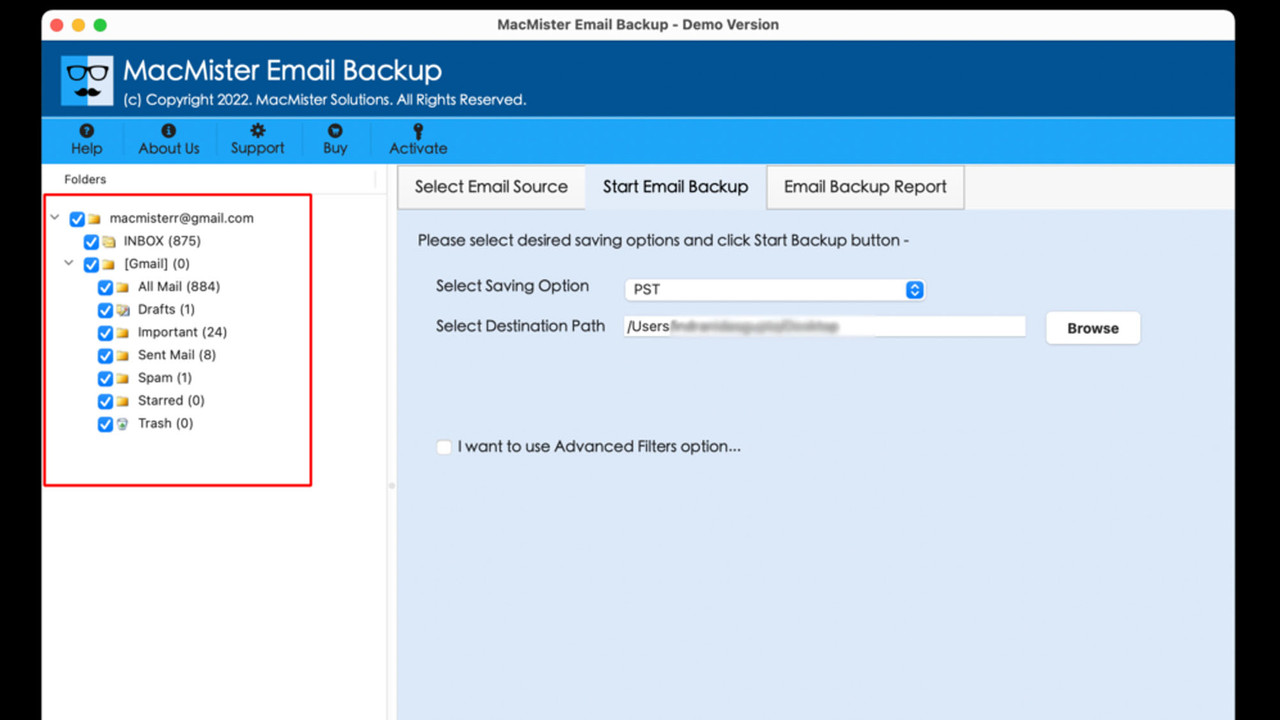This screenshot has height=720, width=1280.
Task: Click the Trash bin icon
Action: point(122,424)
